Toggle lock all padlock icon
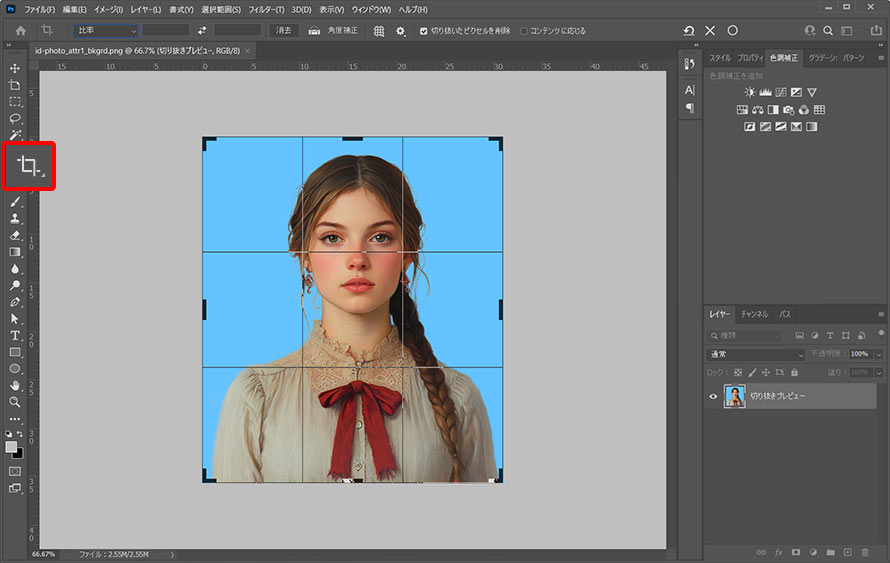 pos(795,372)
